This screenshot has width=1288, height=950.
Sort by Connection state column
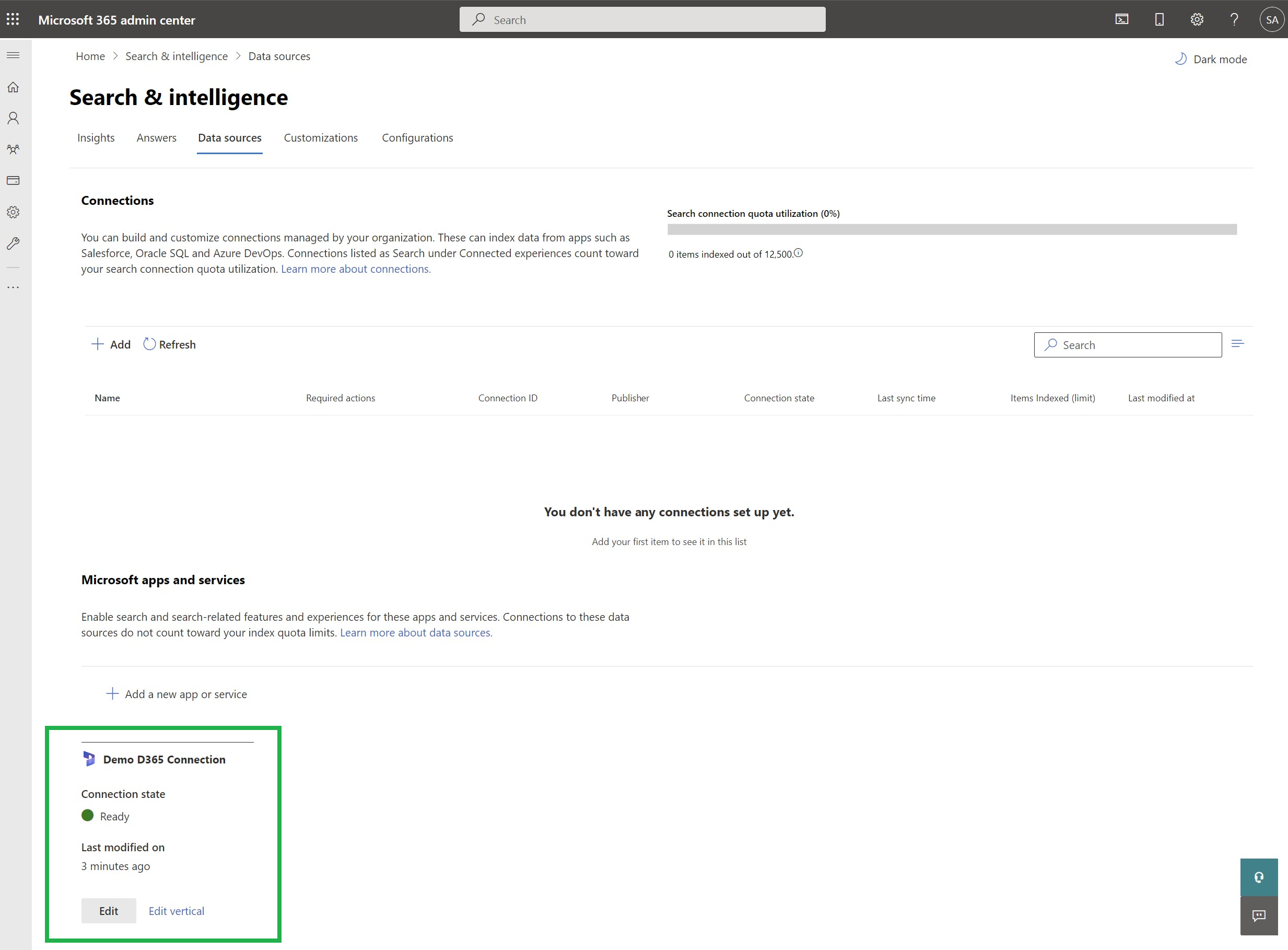coord(779,398)
